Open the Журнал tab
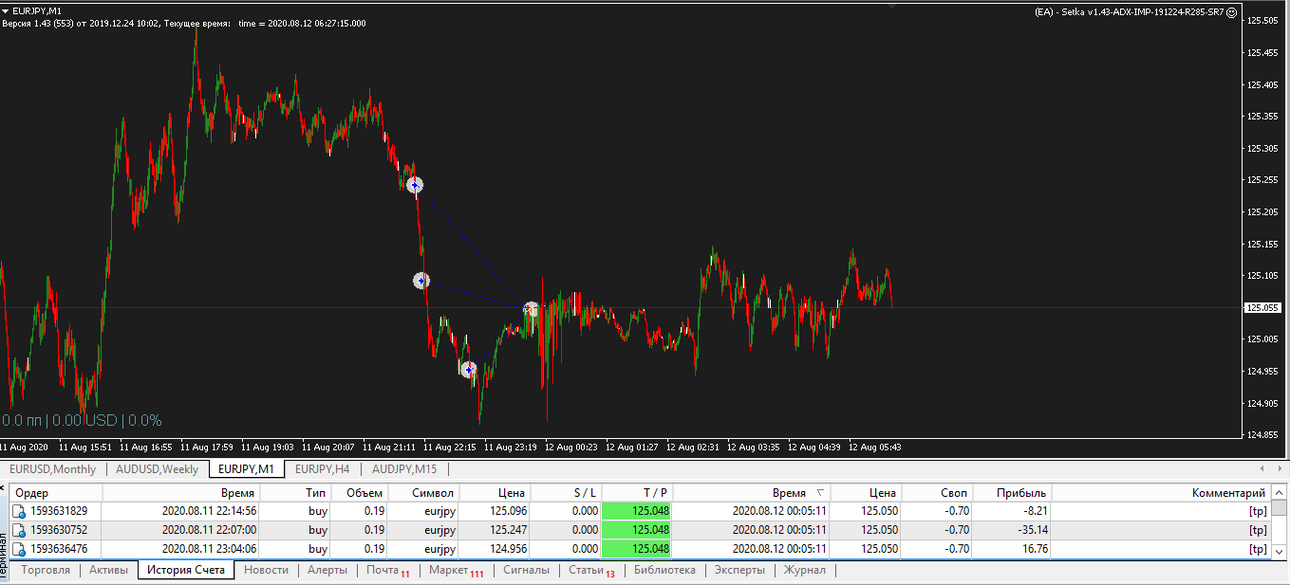The height and width of the screenshot is (585, 1290). click(x=805, y=570)
